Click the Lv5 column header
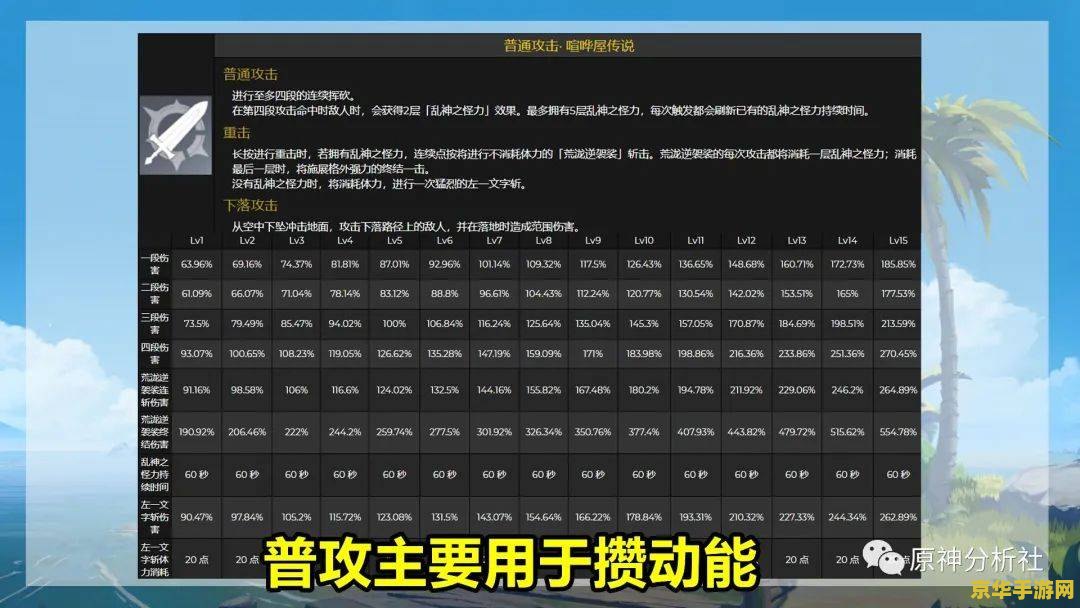Viewport: 1080px width, 608px height. coord(394,240)
